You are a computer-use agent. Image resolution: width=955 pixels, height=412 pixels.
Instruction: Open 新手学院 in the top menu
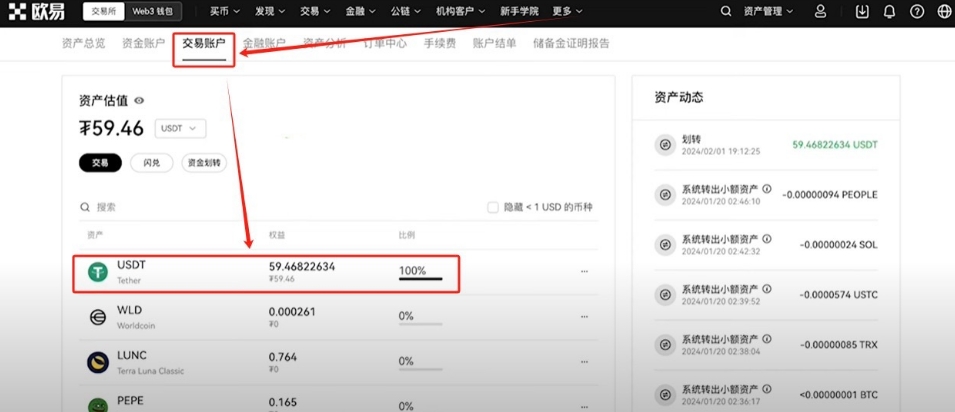(519, 11)
